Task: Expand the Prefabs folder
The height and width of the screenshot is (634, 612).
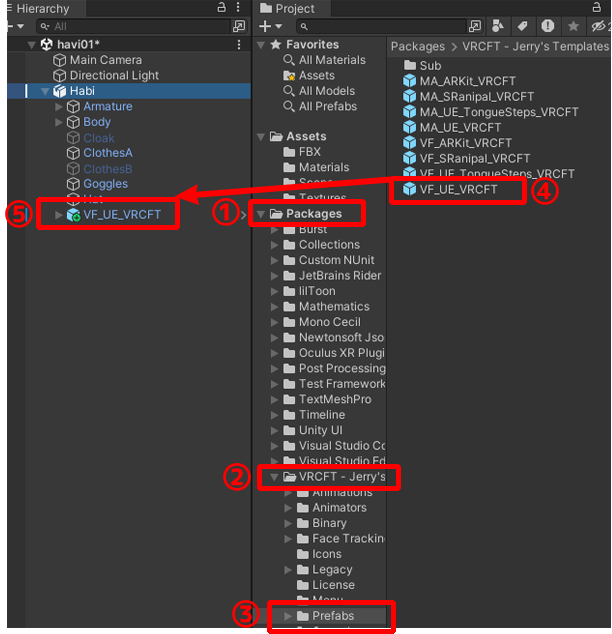Action: 289,616
